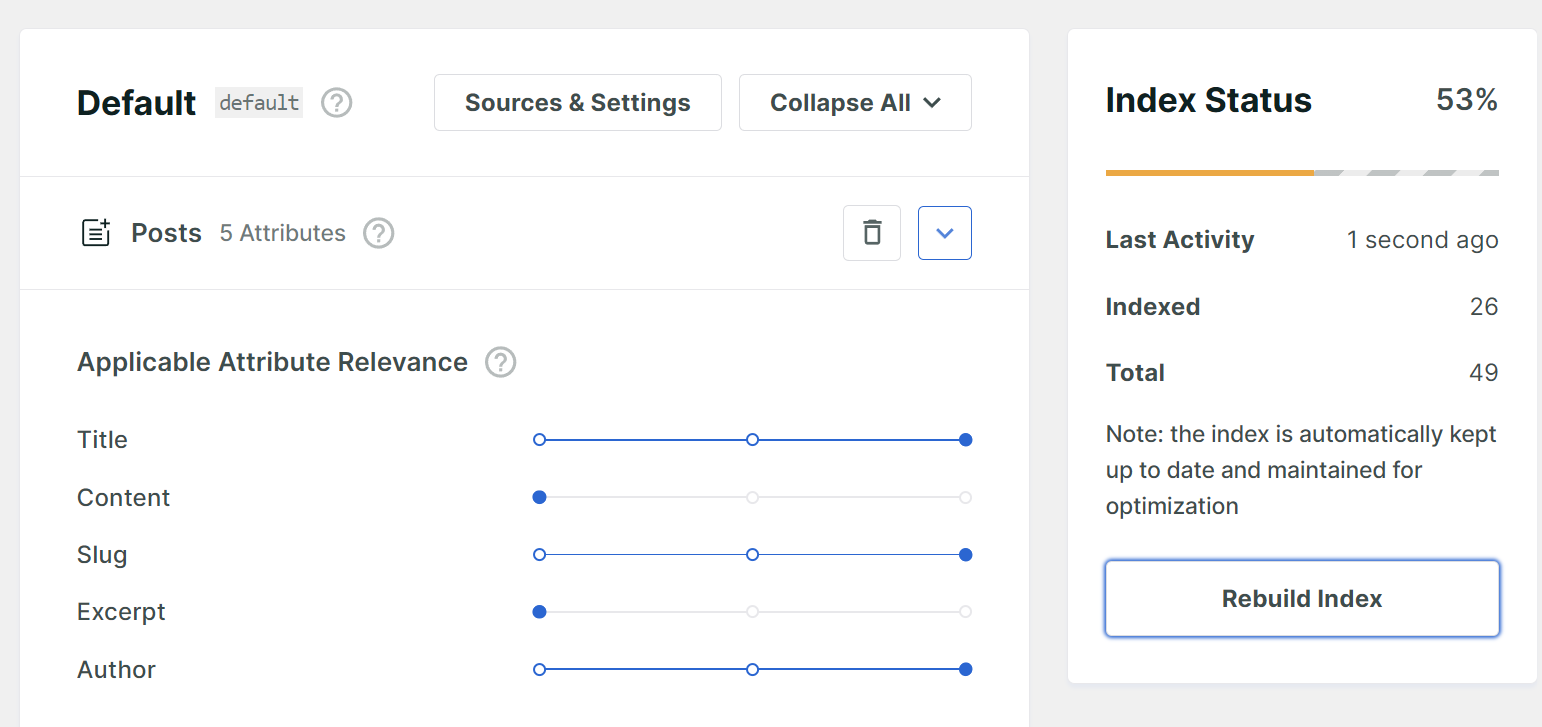Viewport: 1542px width, 727px height.
Task: Select the 'default' engine slug text
Action: [x=259, y=102]
